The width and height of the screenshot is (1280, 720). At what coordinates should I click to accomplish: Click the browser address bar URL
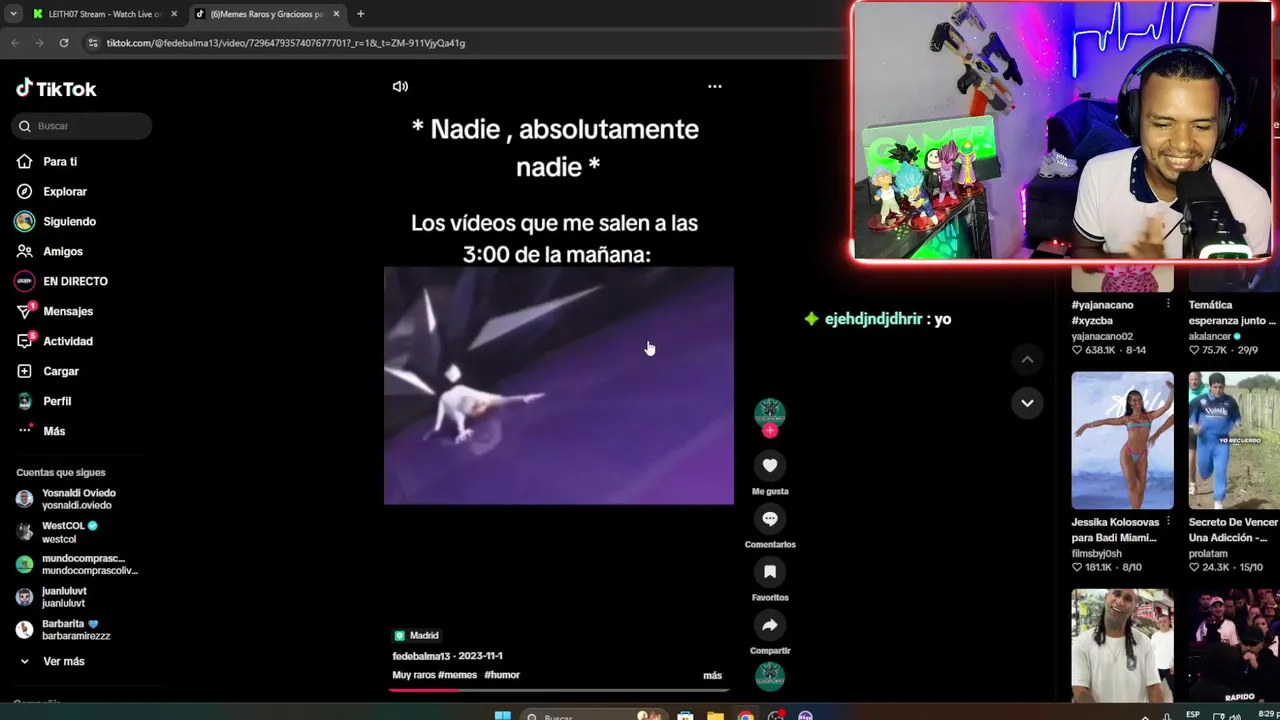click(286, 43)
